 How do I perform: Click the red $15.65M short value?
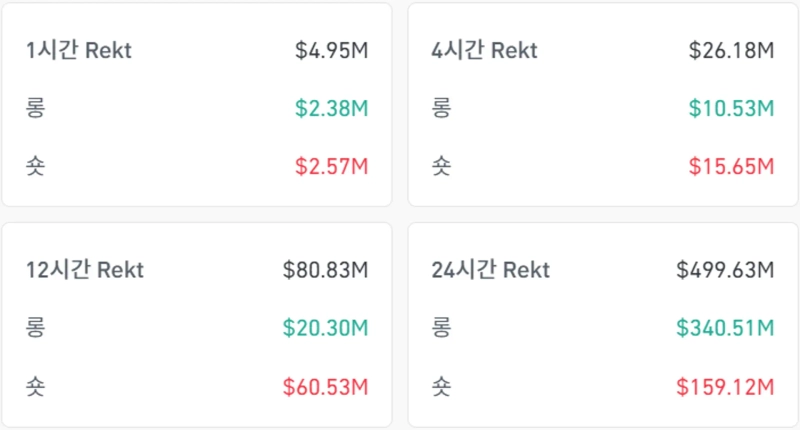[x=732, y=166]
